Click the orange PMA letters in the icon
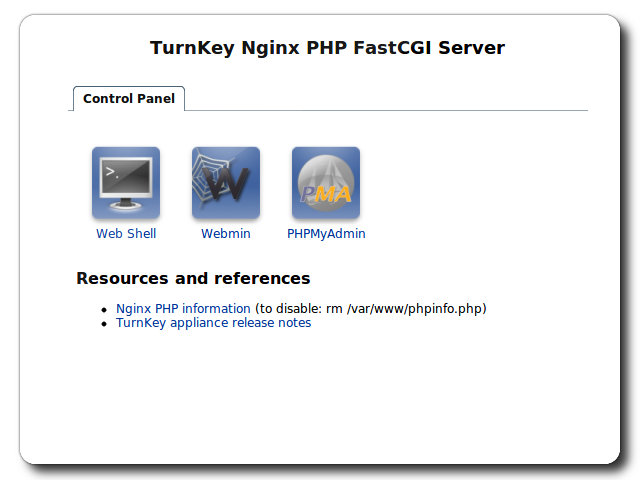Image resolution: width=640 pixels, height=480 pixels. coord(326,194)
